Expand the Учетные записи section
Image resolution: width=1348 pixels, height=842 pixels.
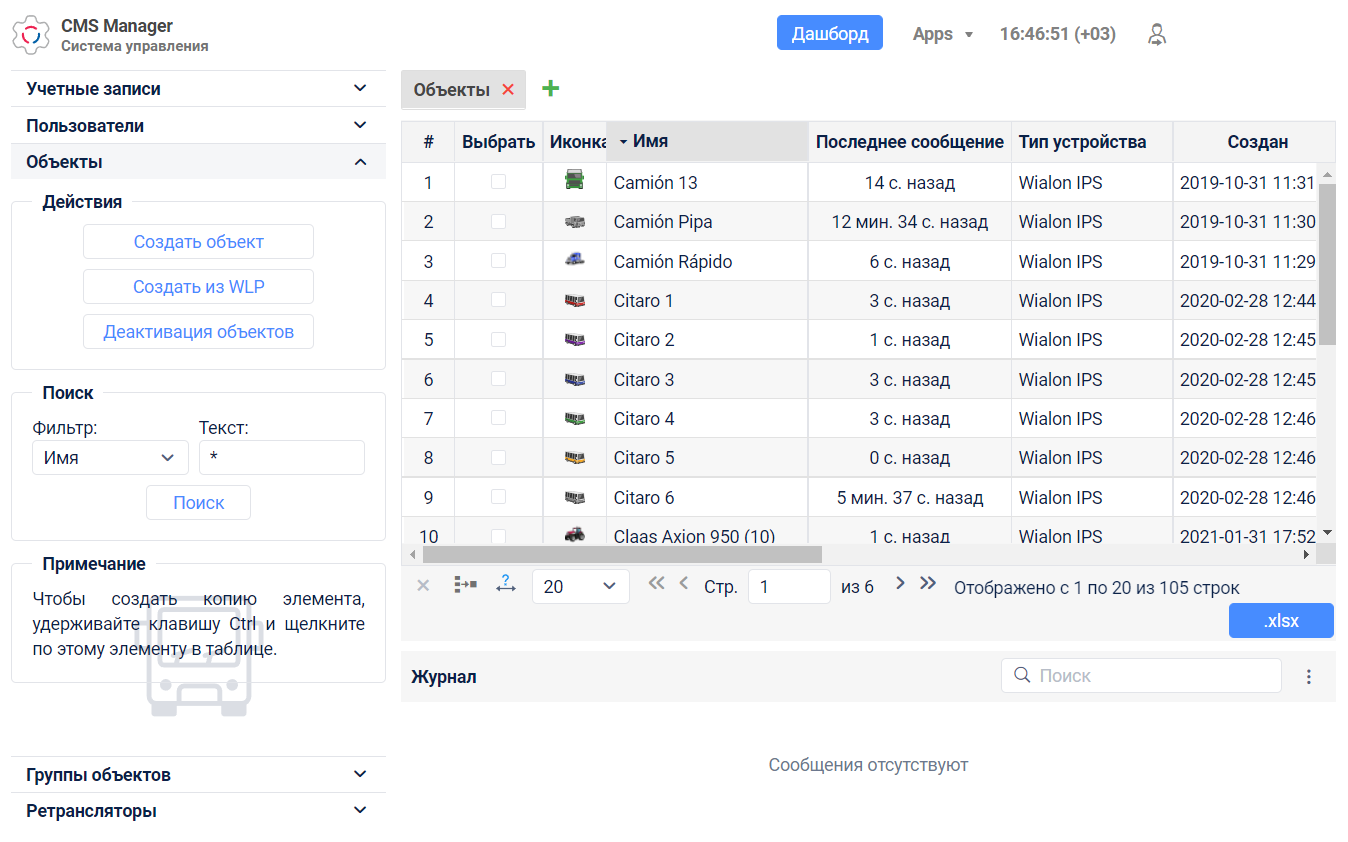pos(198,89)
